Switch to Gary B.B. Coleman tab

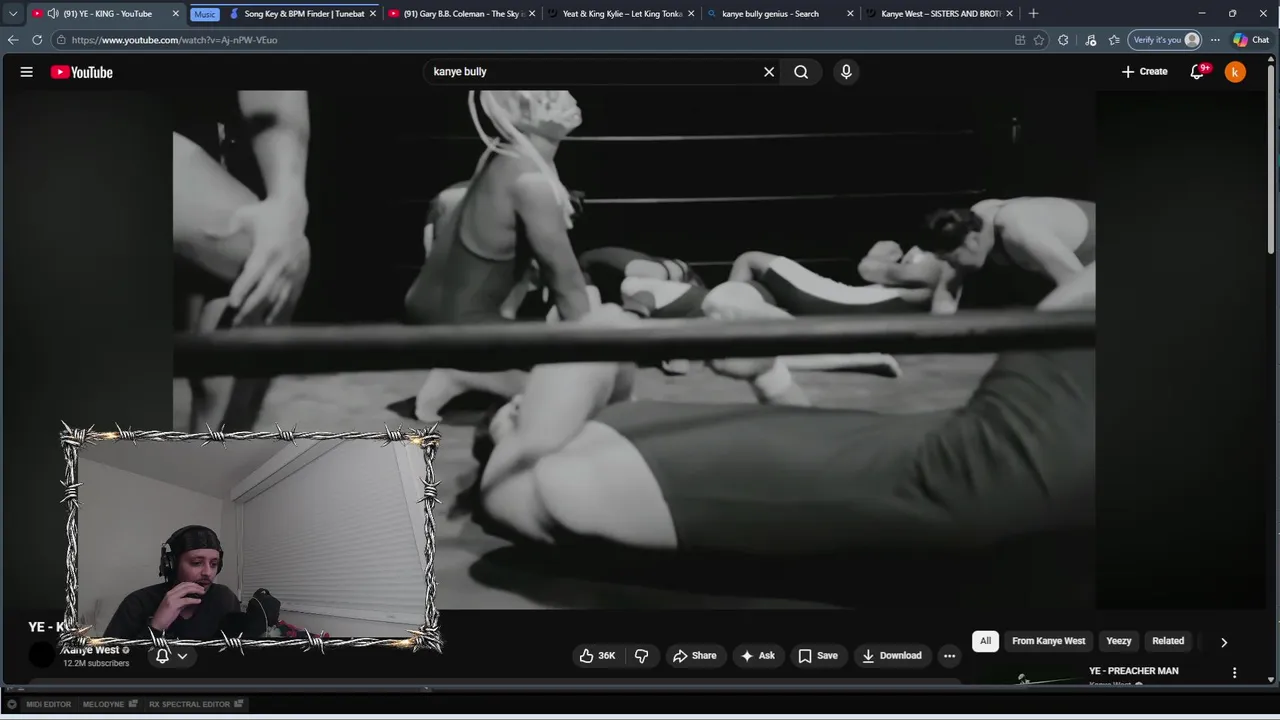[463, 14]
